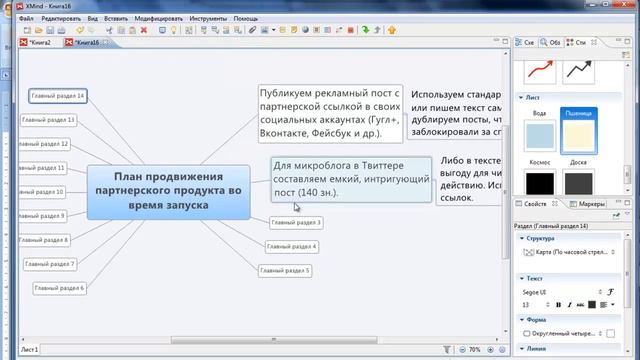Viewport: 640px width, 360px height.
Task: Toggle italic text formatting
Action: pyautogui.click(x=569, y=305)
